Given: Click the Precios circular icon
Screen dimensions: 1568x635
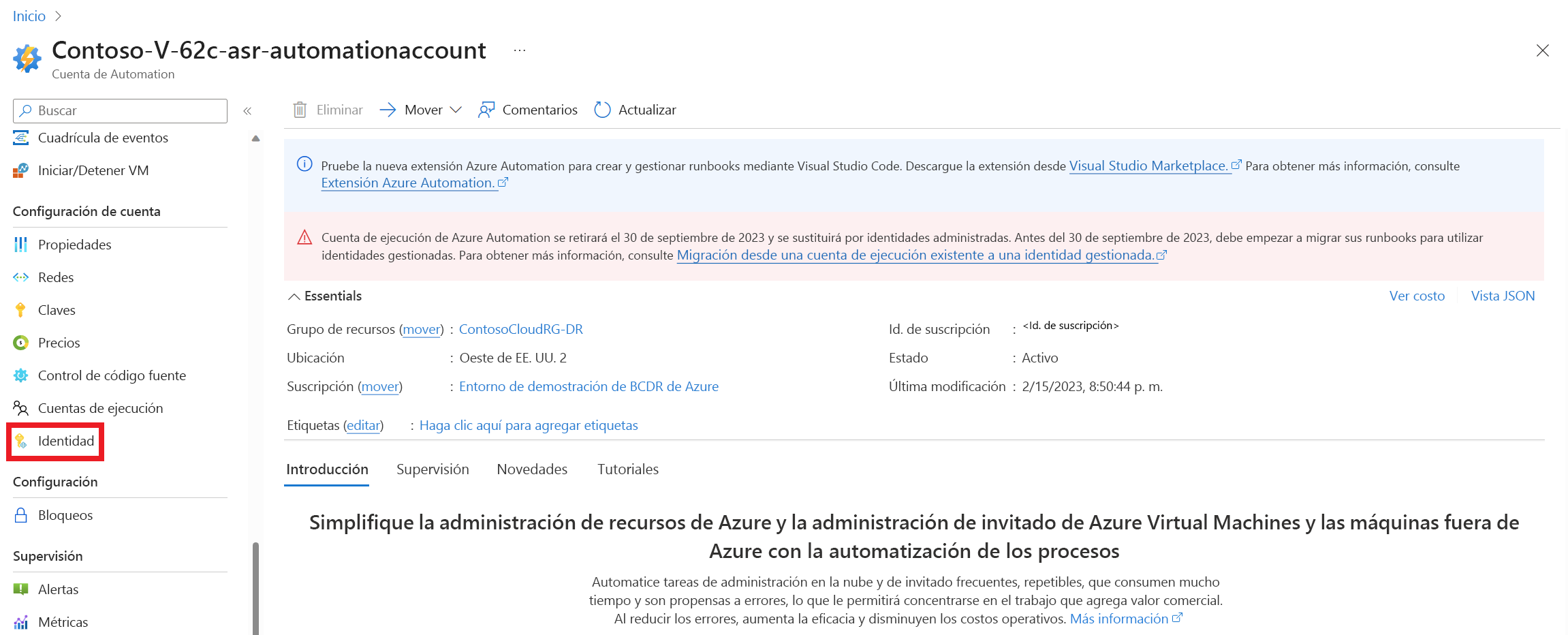Looking at the screenshot, I should click(21, 343).
